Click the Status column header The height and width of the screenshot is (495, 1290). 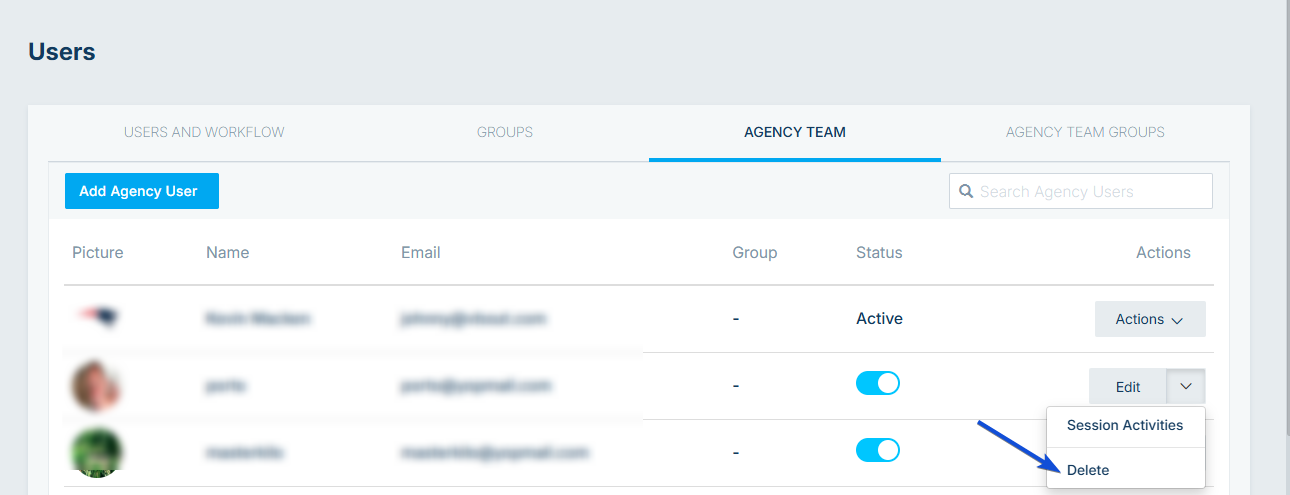879,253
